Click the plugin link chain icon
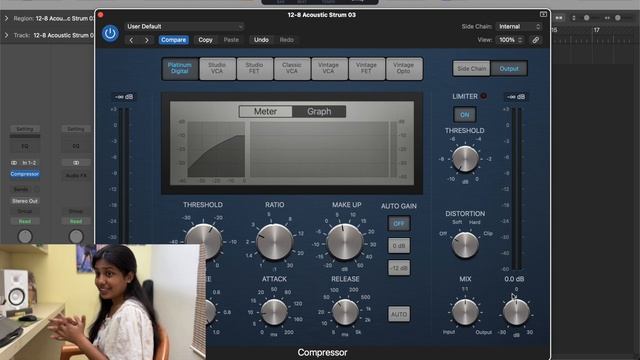Viewport: 640px width, 360px height. [x=536, y=40]
